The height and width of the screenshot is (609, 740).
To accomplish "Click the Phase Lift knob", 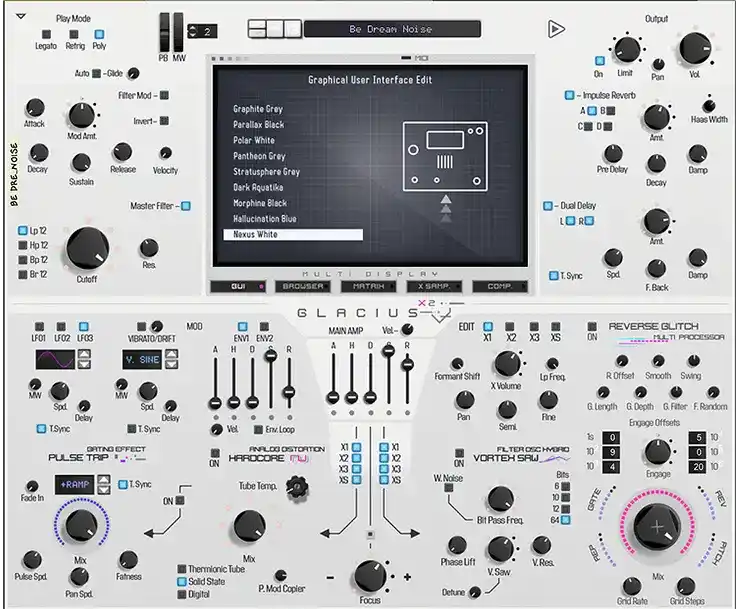I will [x=457, y=545].
